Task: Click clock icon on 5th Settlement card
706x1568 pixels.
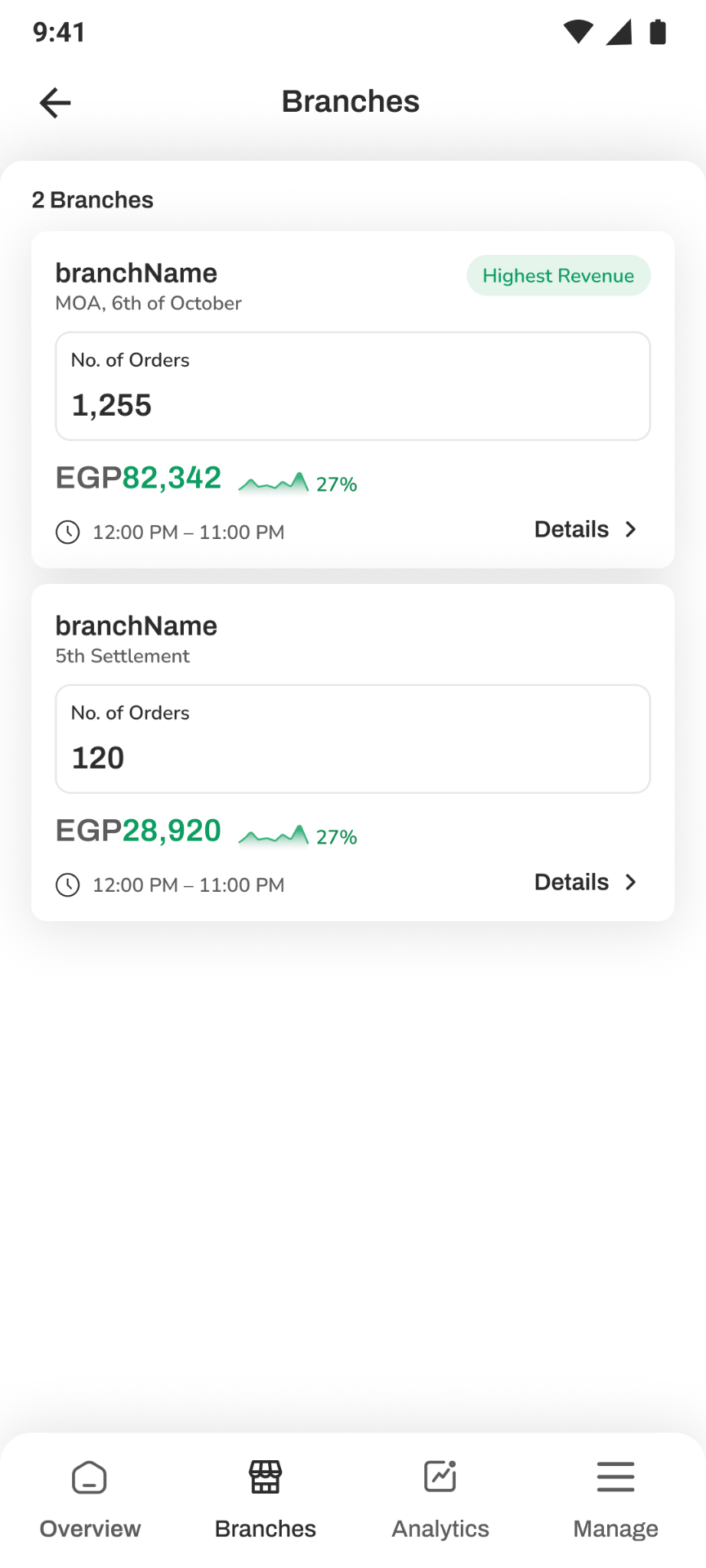Action: pyautogui.click(x=67, y=885)
